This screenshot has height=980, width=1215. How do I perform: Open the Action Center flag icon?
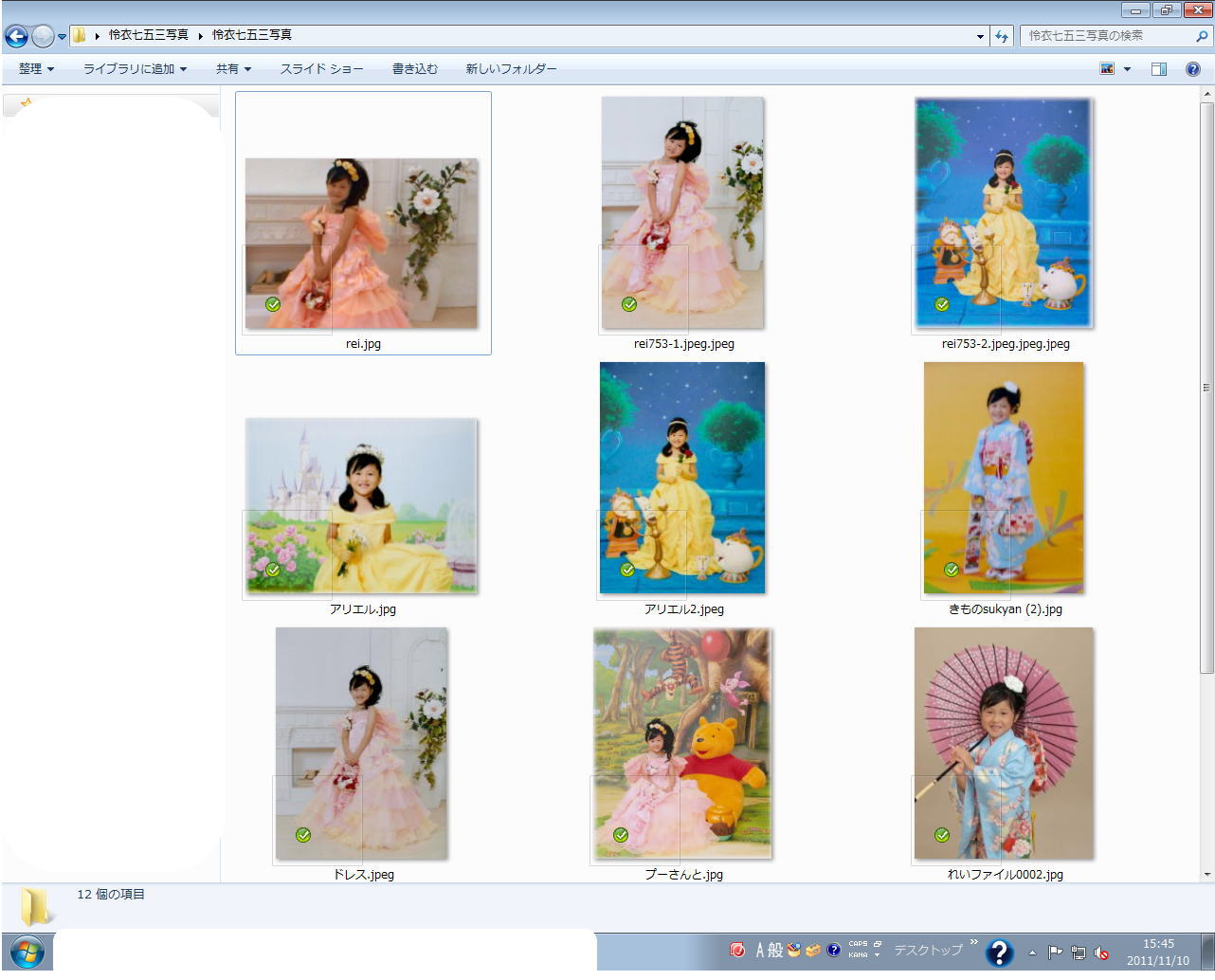(x=1055, y=953)
